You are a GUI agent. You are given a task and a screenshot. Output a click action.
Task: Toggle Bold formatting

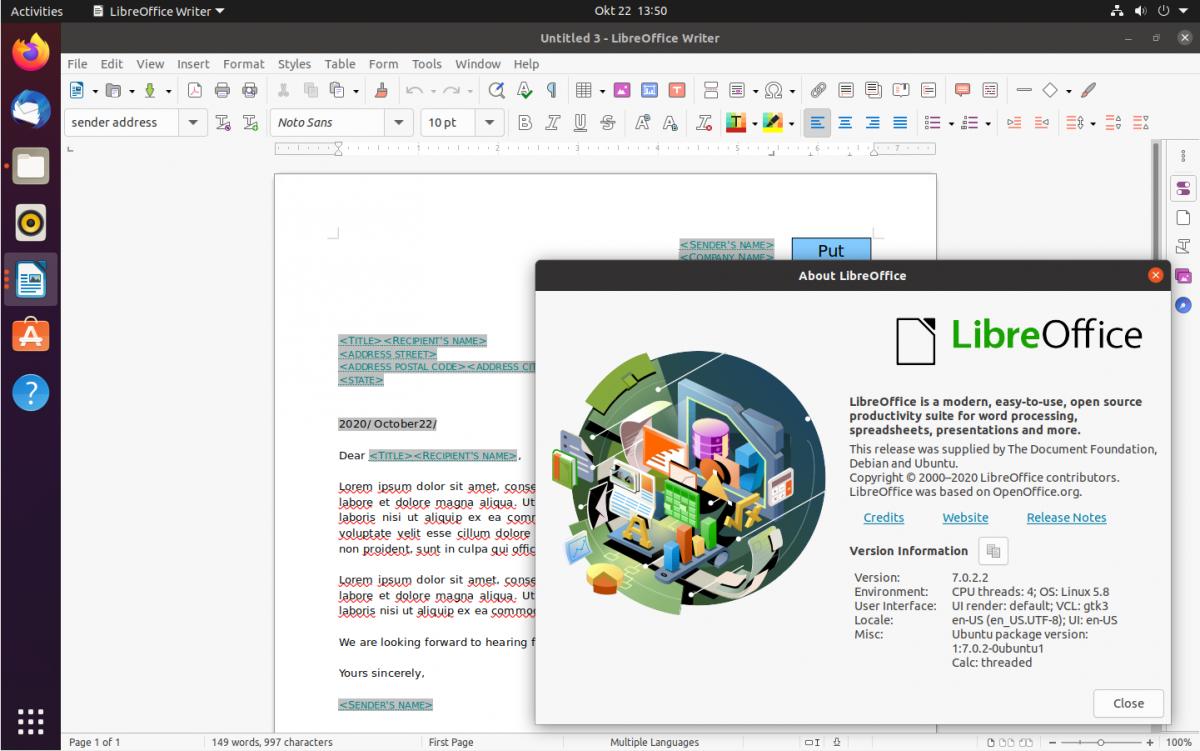coord(525,123)
